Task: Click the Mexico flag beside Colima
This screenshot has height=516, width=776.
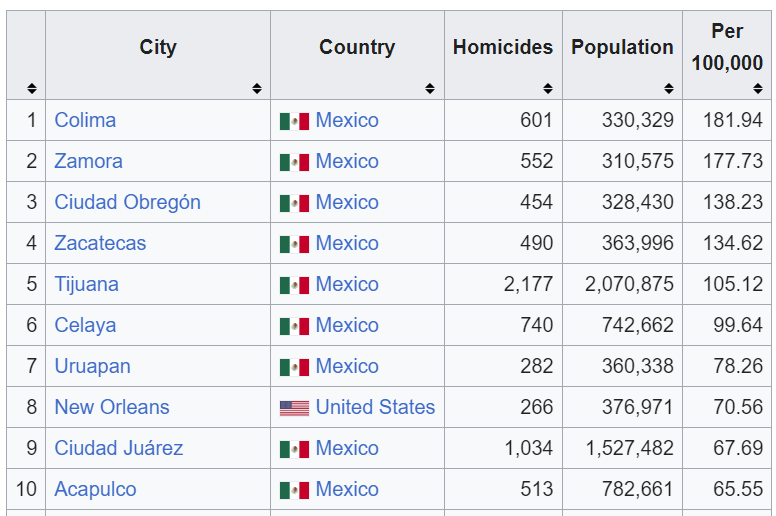Action: pyautogui.click(x=294, y=121)
